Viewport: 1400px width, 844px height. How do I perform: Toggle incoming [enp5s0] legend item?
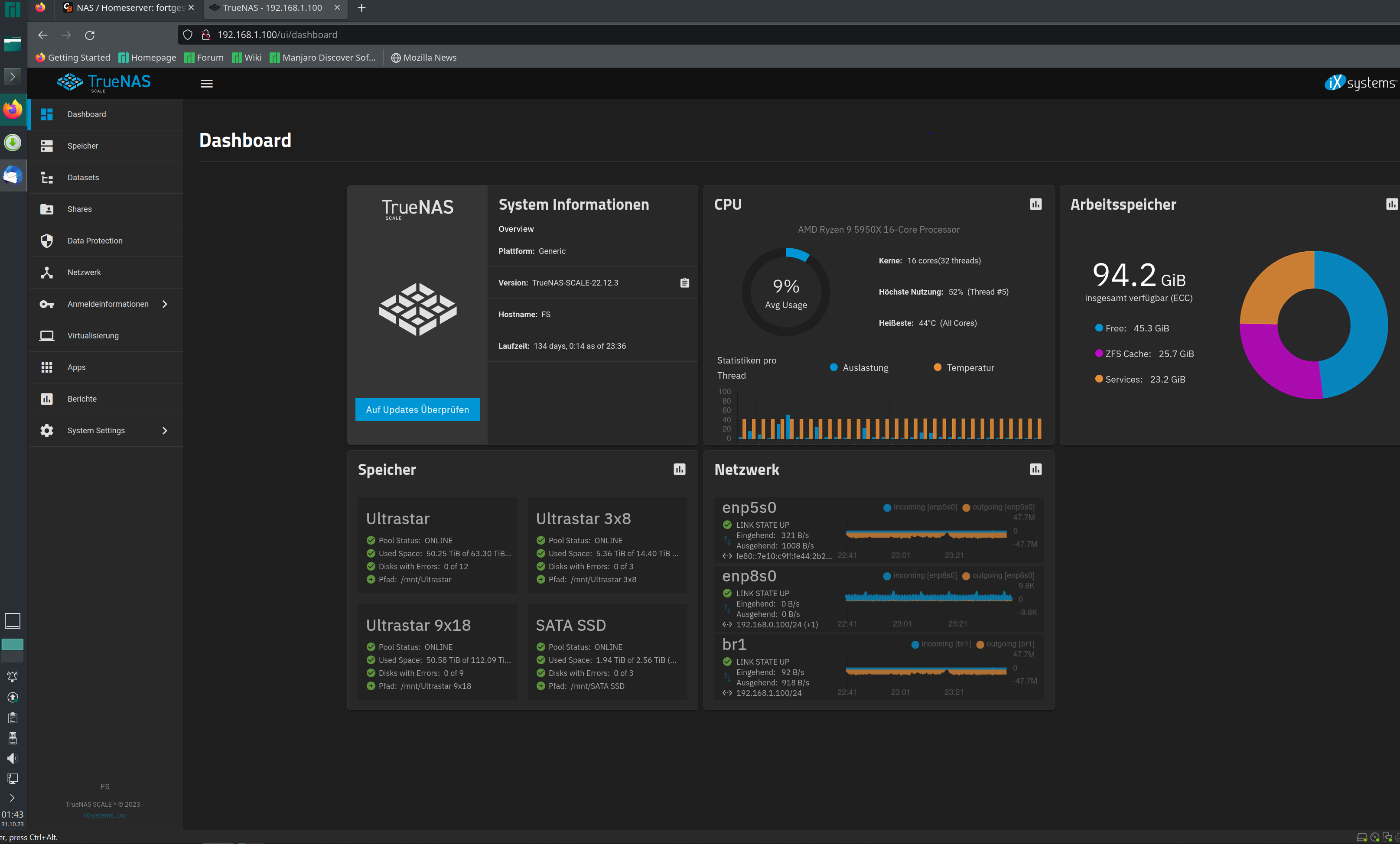pyautogui.click(x=920, y=507)
